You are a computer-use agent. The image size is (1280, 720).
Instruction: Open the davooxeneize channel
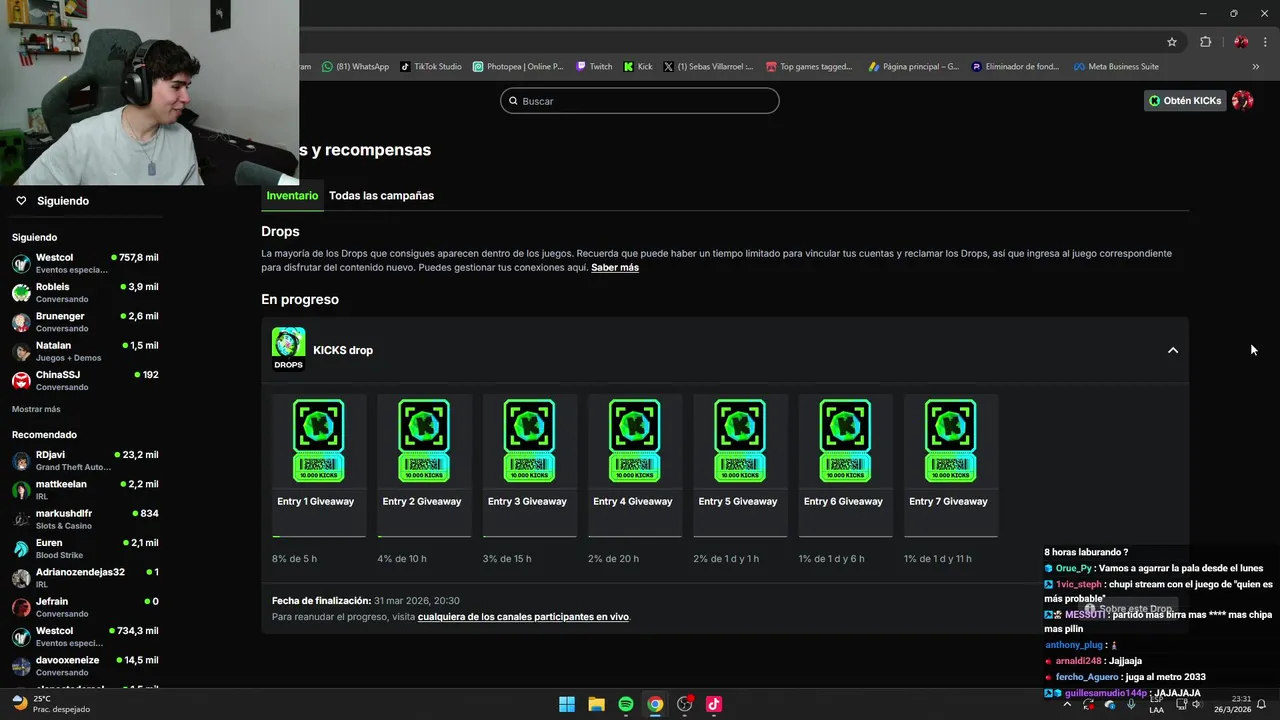coord(85,666)
